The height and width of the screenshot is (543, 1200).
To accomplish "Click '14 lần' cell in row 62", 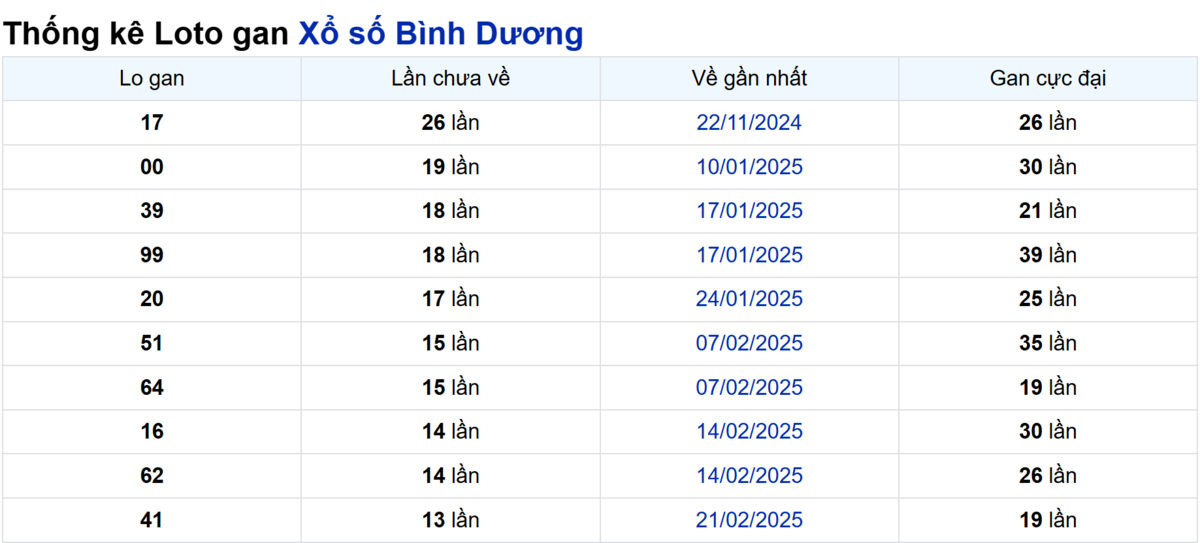I will tap(451, 475).
